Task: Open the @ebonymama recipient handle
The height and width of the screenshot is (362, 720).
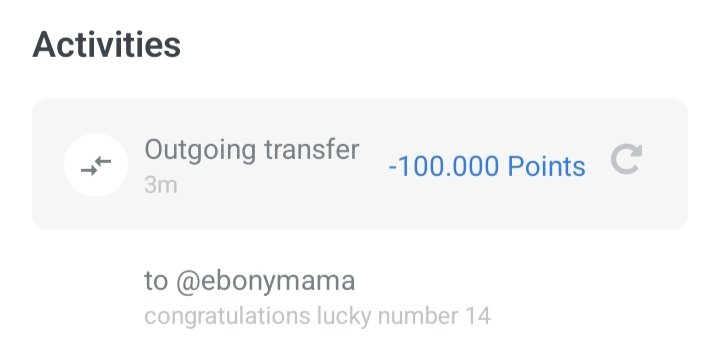Action: pyautogui.click(x=265, y=281)
